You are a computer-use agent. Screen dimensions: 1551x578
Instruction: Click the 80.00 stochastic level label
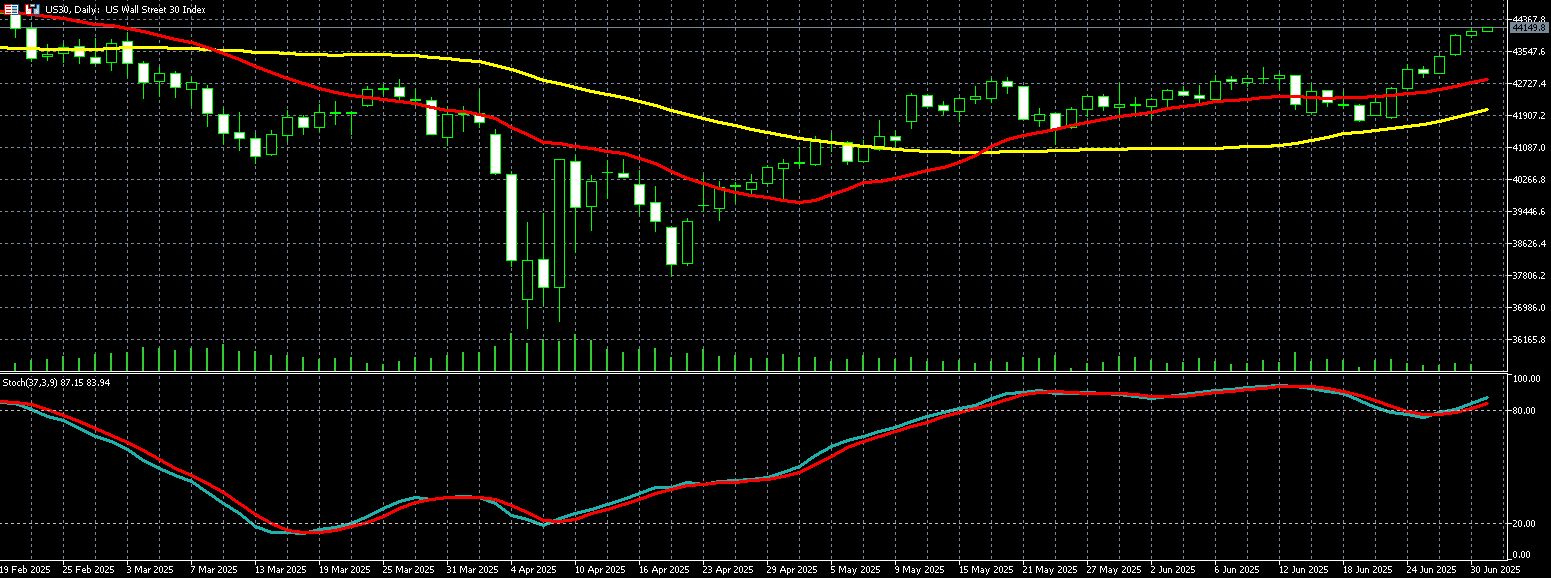pyautogui.click(x=1525, y=411)
